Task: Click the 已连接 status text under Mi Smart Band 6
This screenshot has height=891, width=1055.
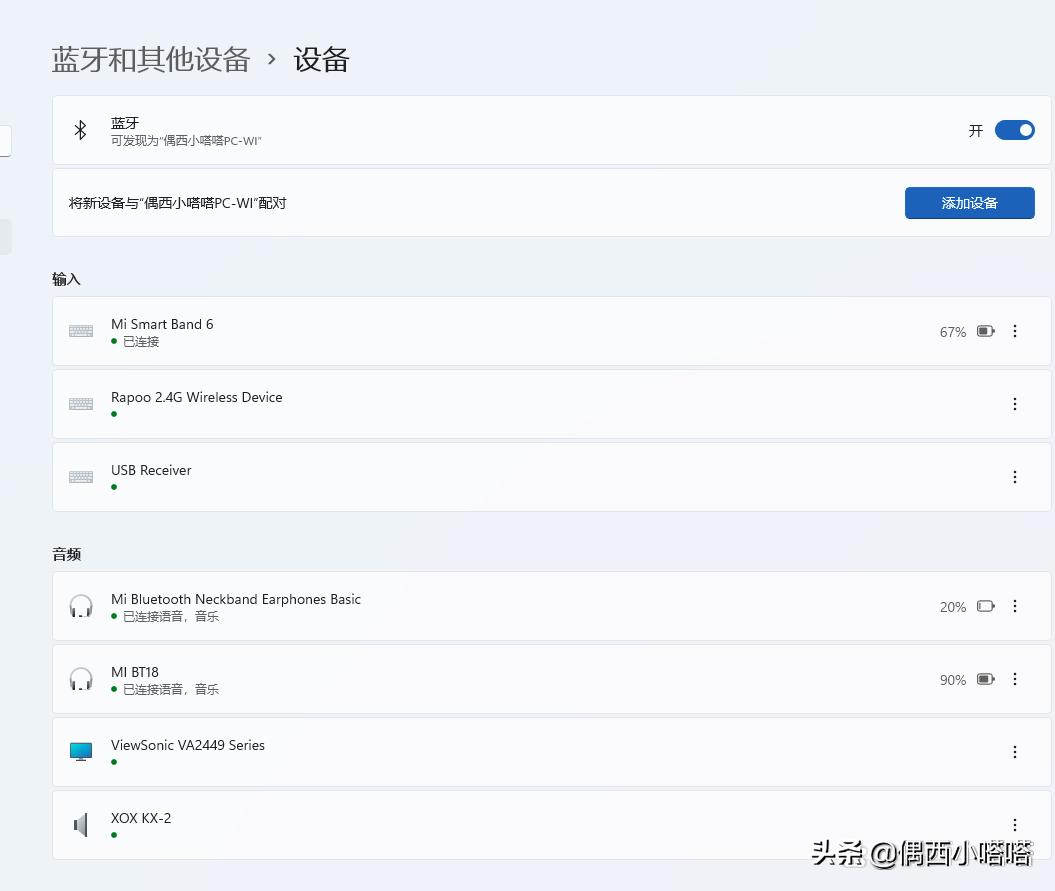Action: (141, 341)
